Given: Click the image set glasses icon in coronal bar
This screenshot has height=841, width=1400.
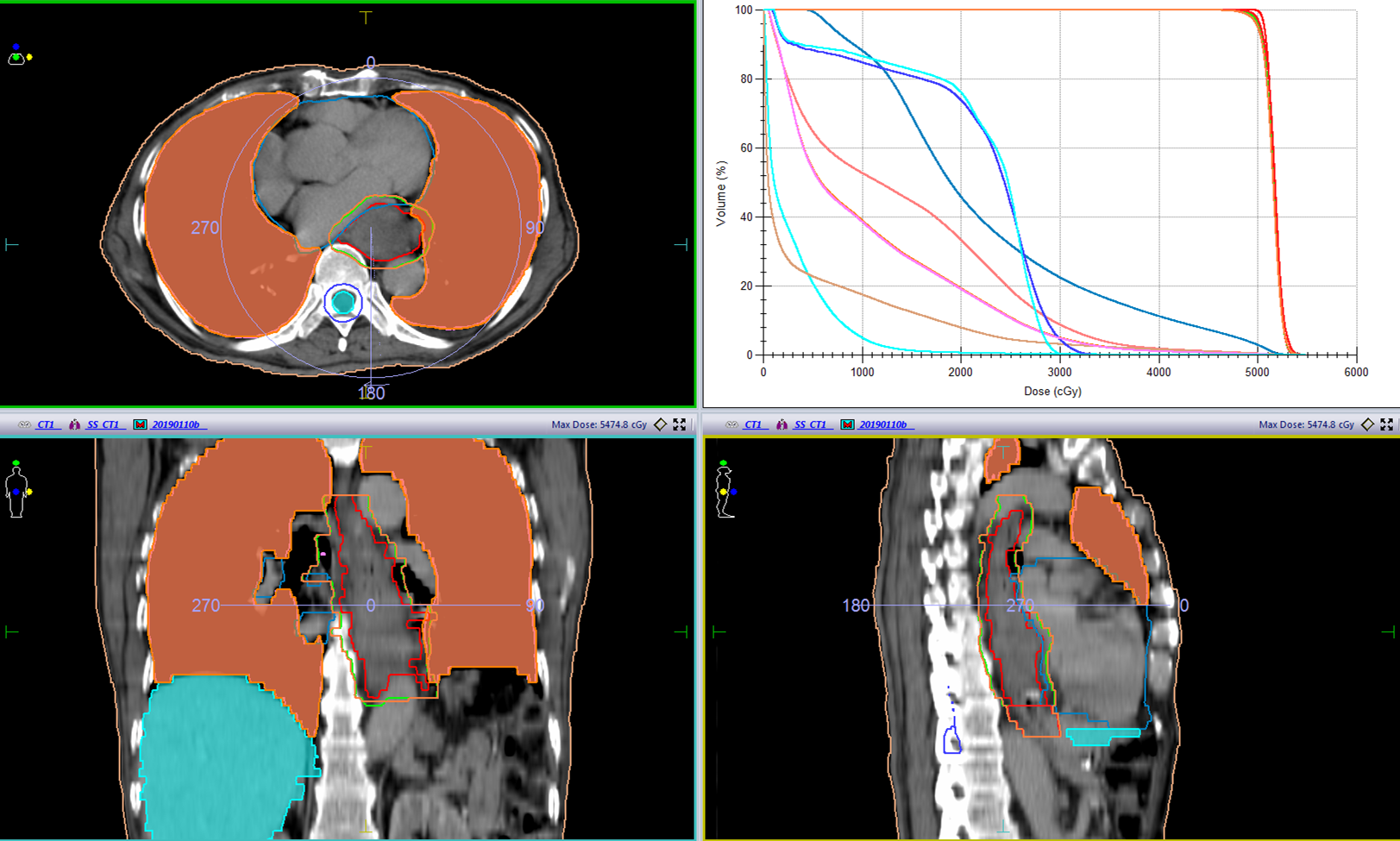Looking at the screenshot, I should pyautogui.click(x=24, y=424).
